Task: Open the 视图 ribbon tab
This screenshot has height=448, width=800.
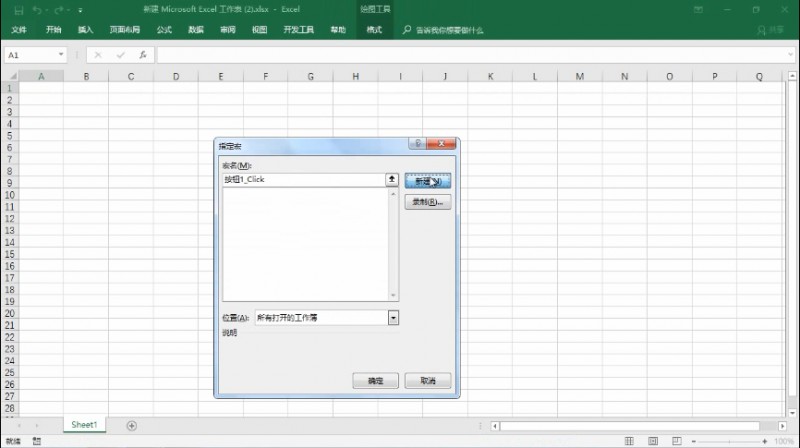Action: (x=259, y=30)
